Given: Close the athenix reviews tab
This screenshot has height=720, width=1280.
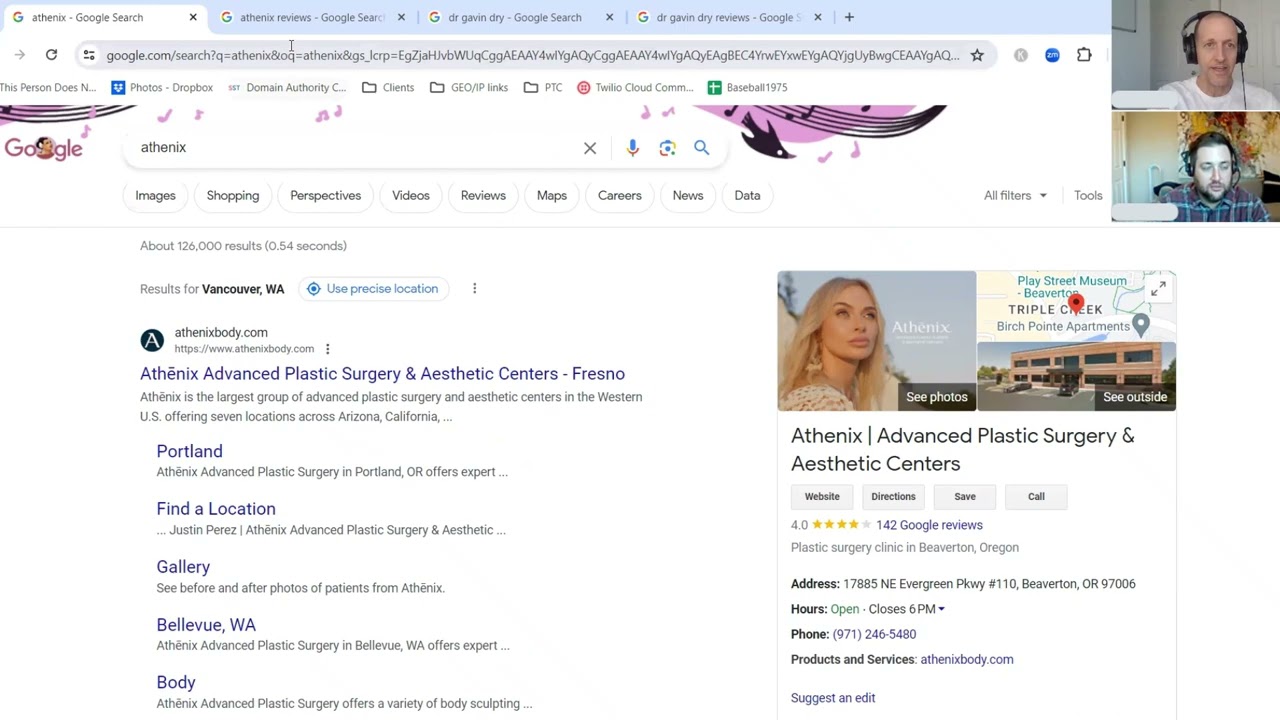Looking at the screenshot, I should 401,17.
